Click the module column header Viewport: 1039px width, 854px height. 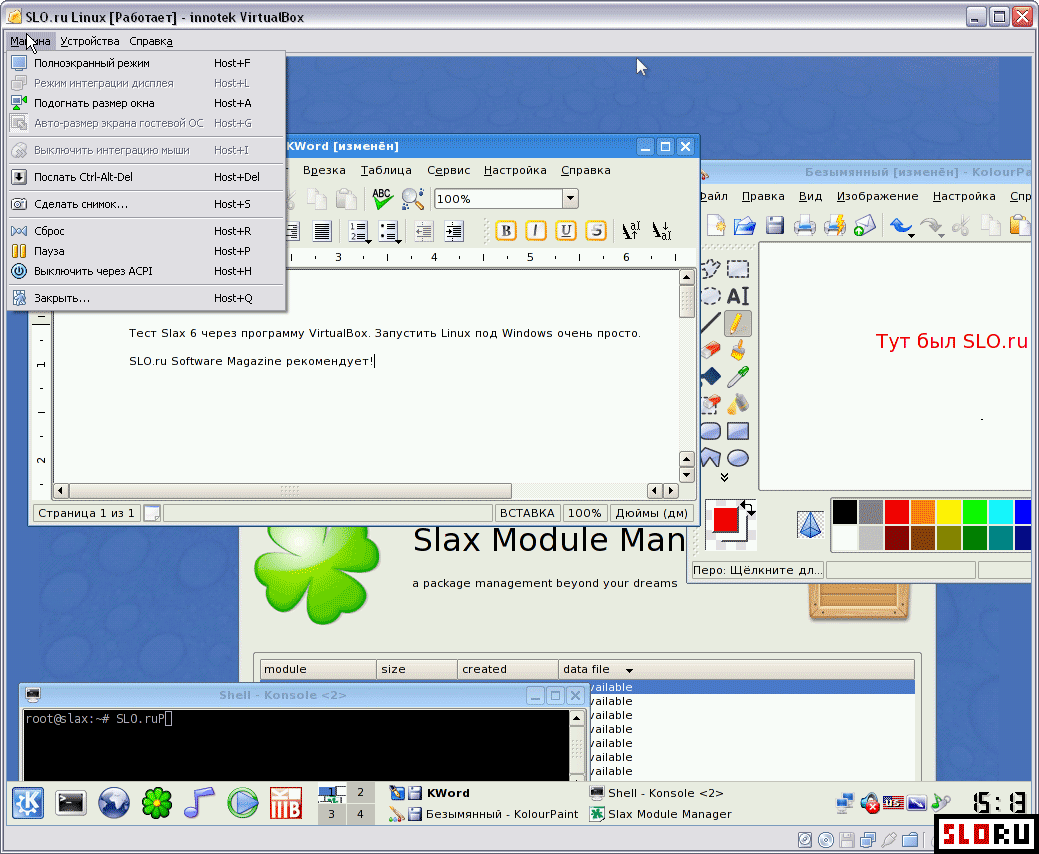point(318,669)
